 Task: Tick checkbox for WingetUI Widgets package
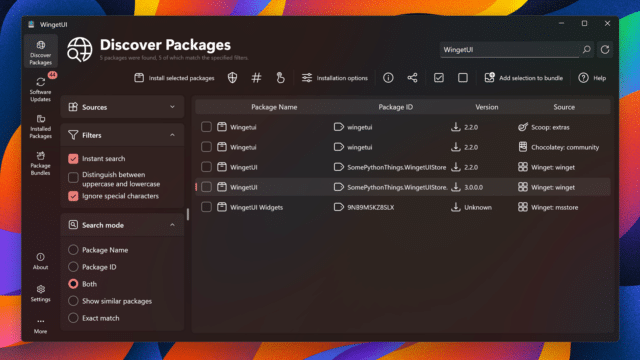point(206,207)
